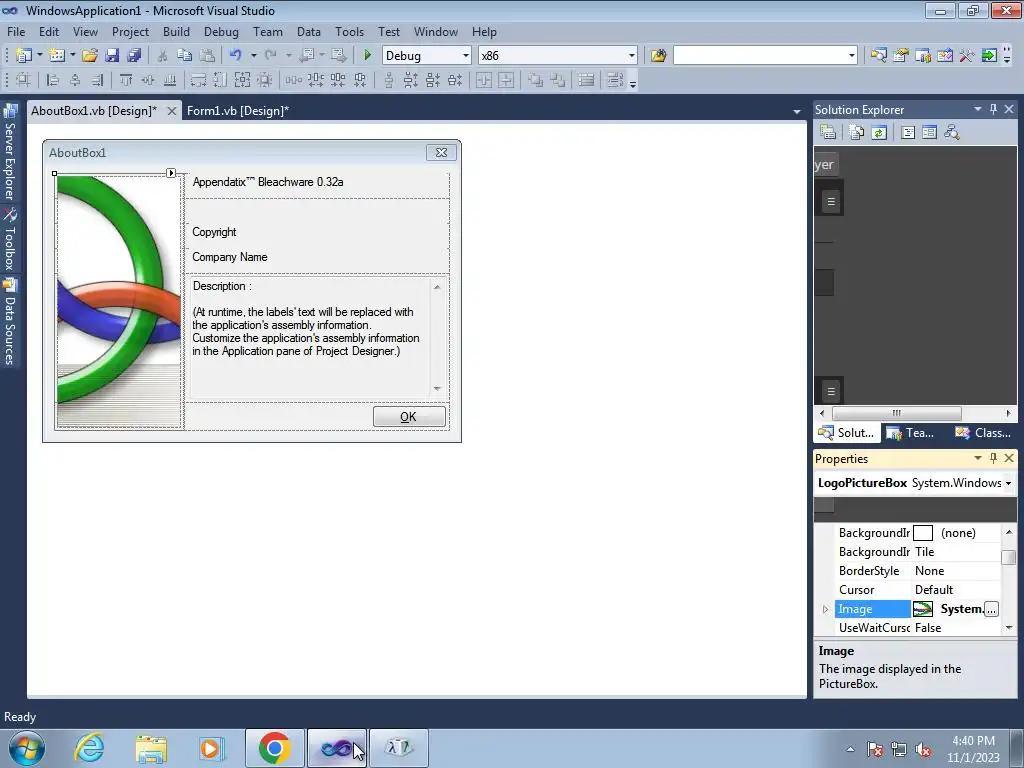This screenshot has width=1024, height=768.
Task: Select the Cursor property row
Action: pos(918,590)
